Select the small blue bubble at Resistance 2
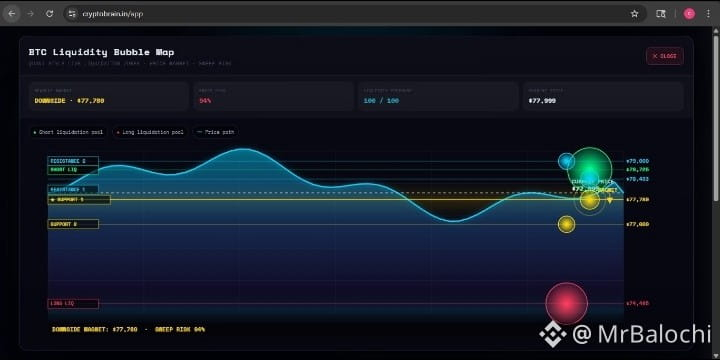Image resolution: width=720 pixels, height=360 pixels. [566, 161]
